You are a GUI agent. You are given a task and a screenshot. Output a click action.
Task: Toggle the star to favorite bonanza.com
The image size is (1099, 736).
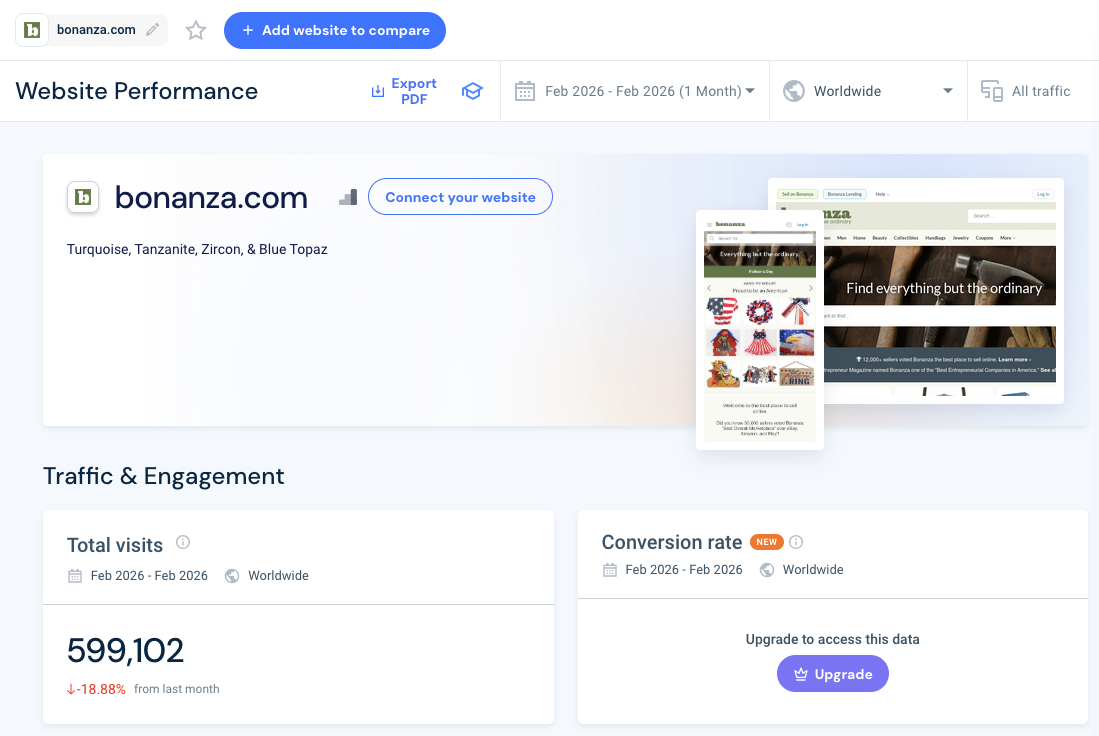point(195,30)
